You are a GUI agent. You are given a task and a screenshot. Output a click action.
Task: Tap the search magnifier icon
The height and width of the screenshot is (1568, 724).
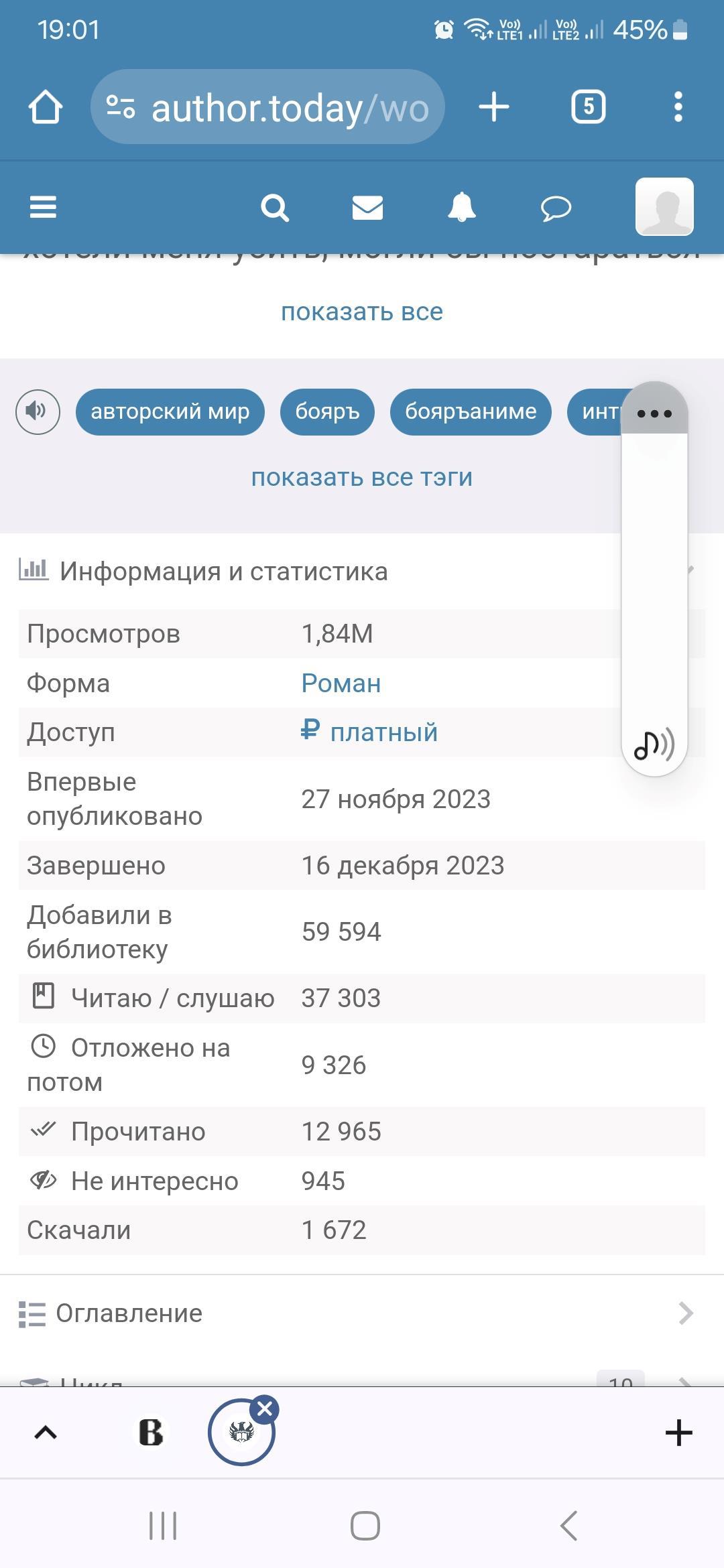coord(274,208)
